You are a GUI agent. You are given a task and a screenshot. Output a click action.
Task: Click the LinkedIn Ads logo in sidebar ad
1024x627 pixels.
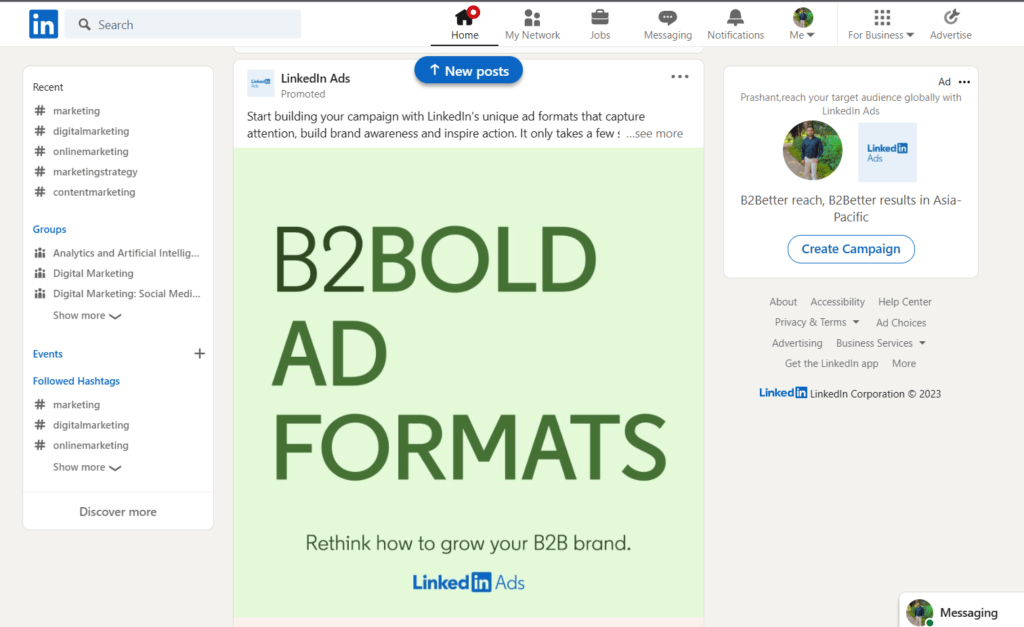(887, 152)
